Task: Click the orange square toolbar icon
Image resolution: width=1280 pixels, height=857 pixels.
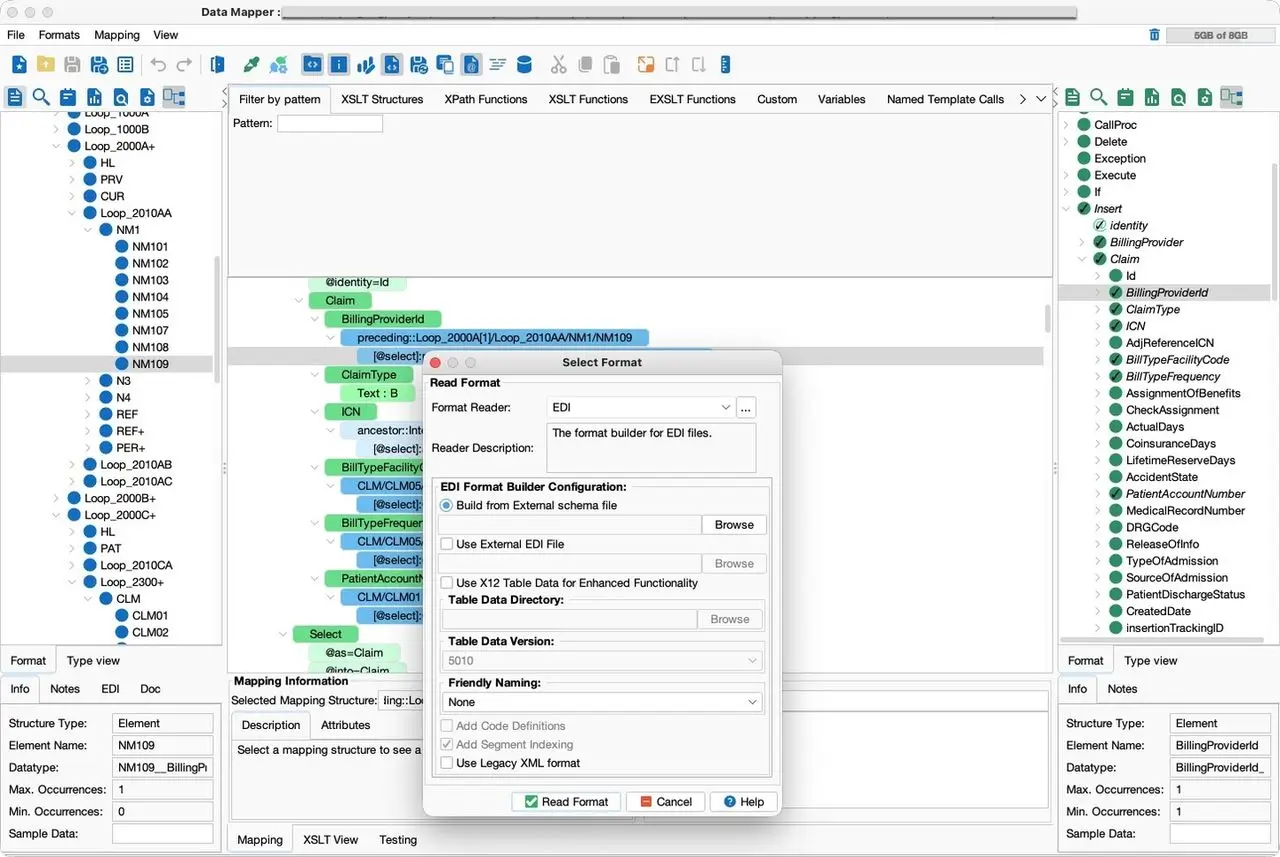Action: coord(646,65)
